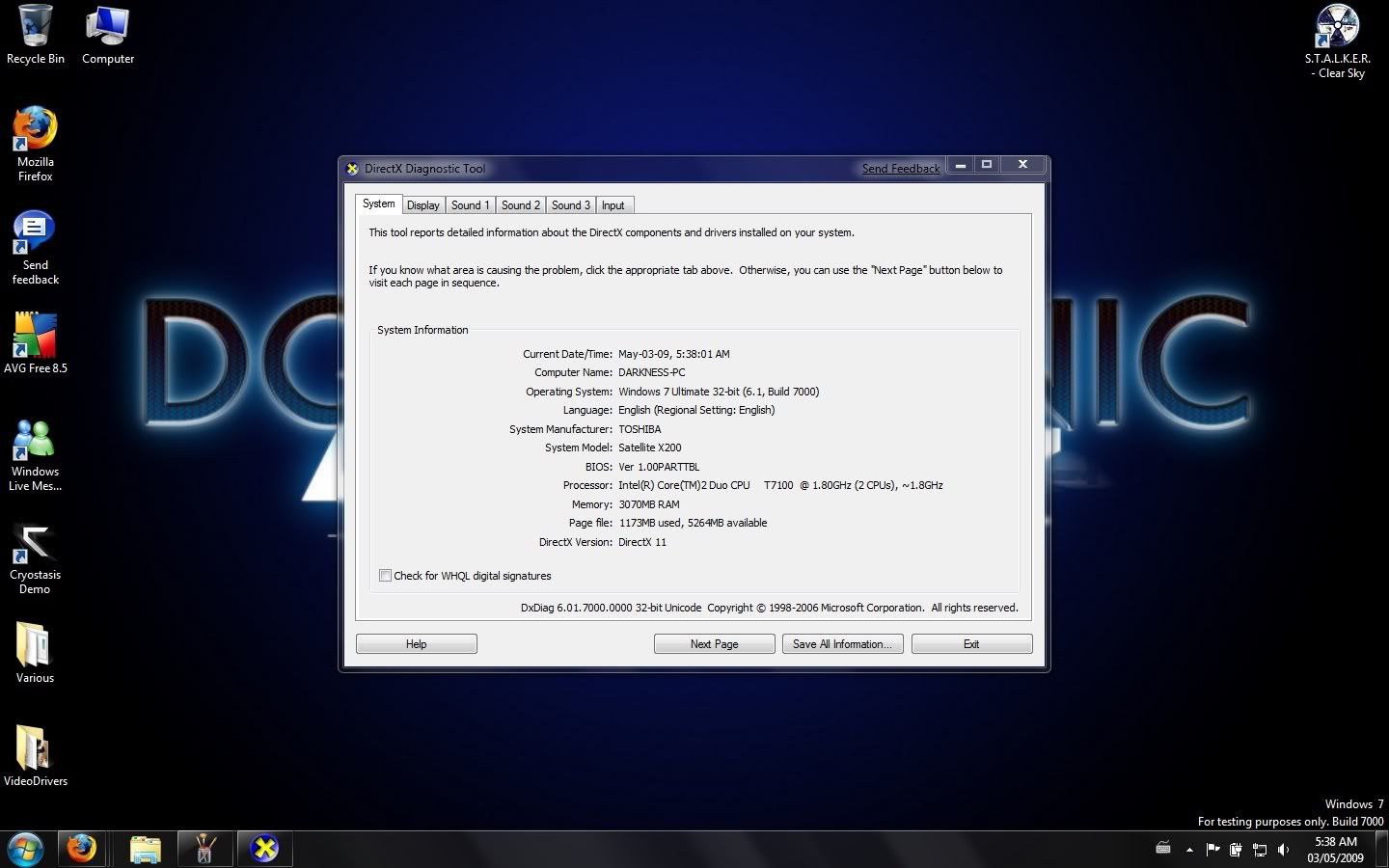Click the Send Feedback link
This screenshot has height=868, width=1389.
(901, 169)
